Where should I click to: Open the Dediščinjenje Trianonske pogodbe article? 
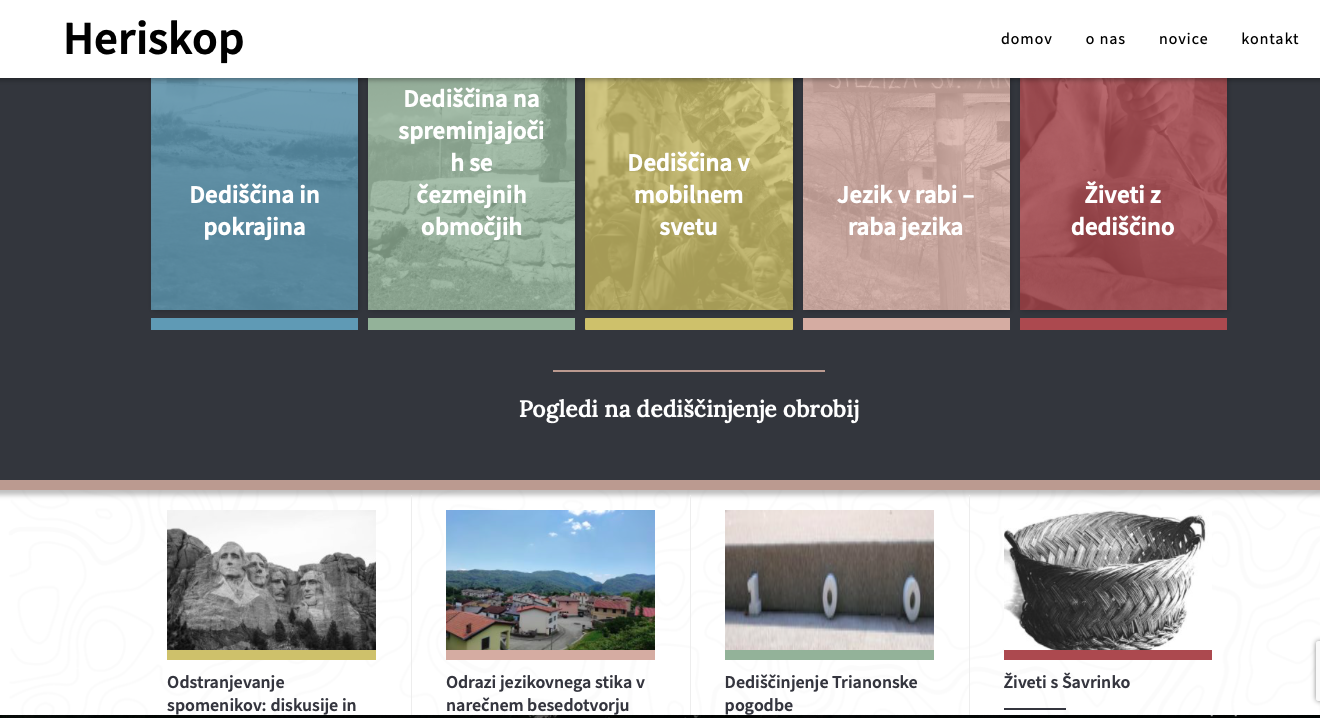click(821, 694)
